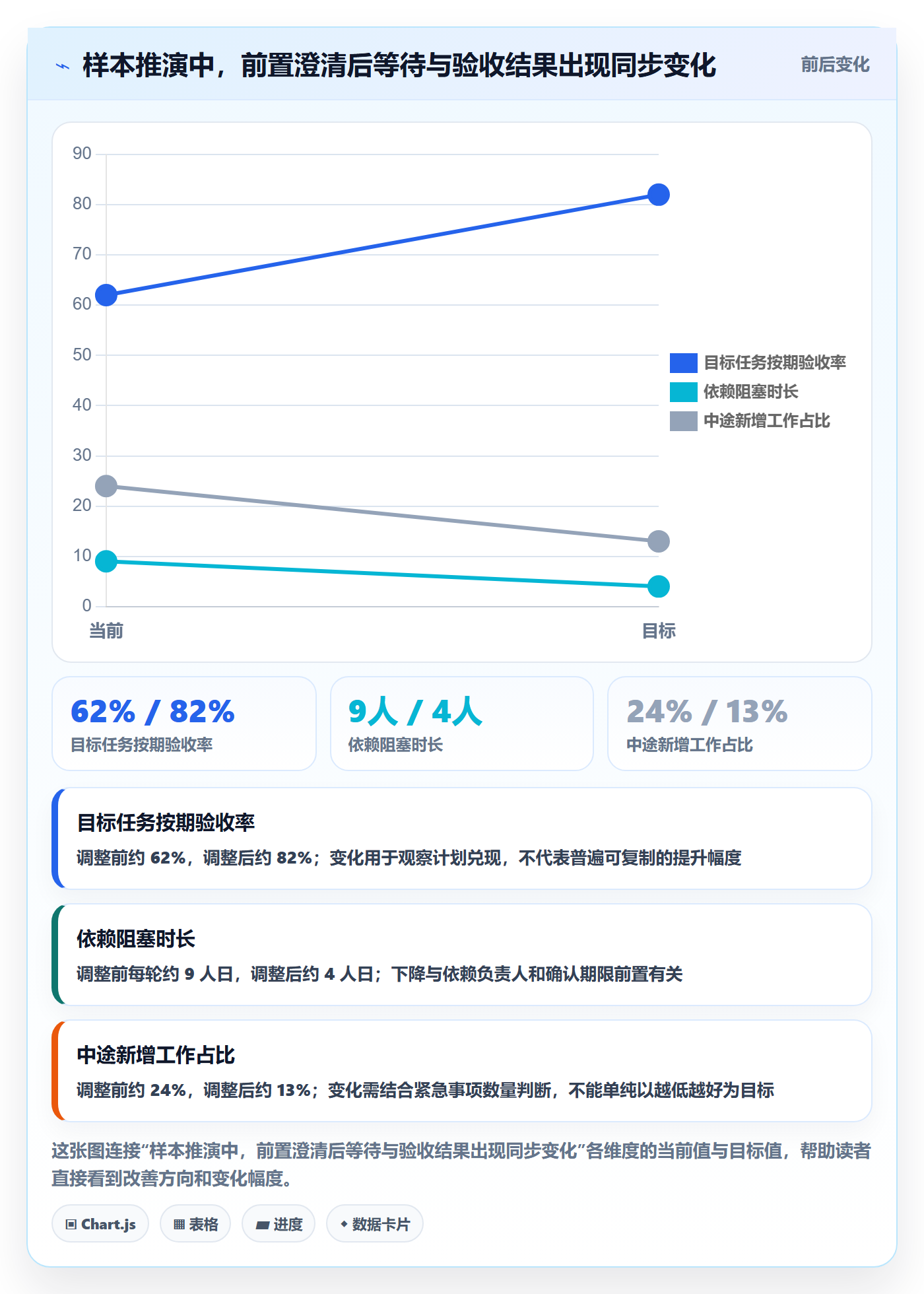Click the text 调整前约 62%，调整后约 82%

tap(194, 858)
